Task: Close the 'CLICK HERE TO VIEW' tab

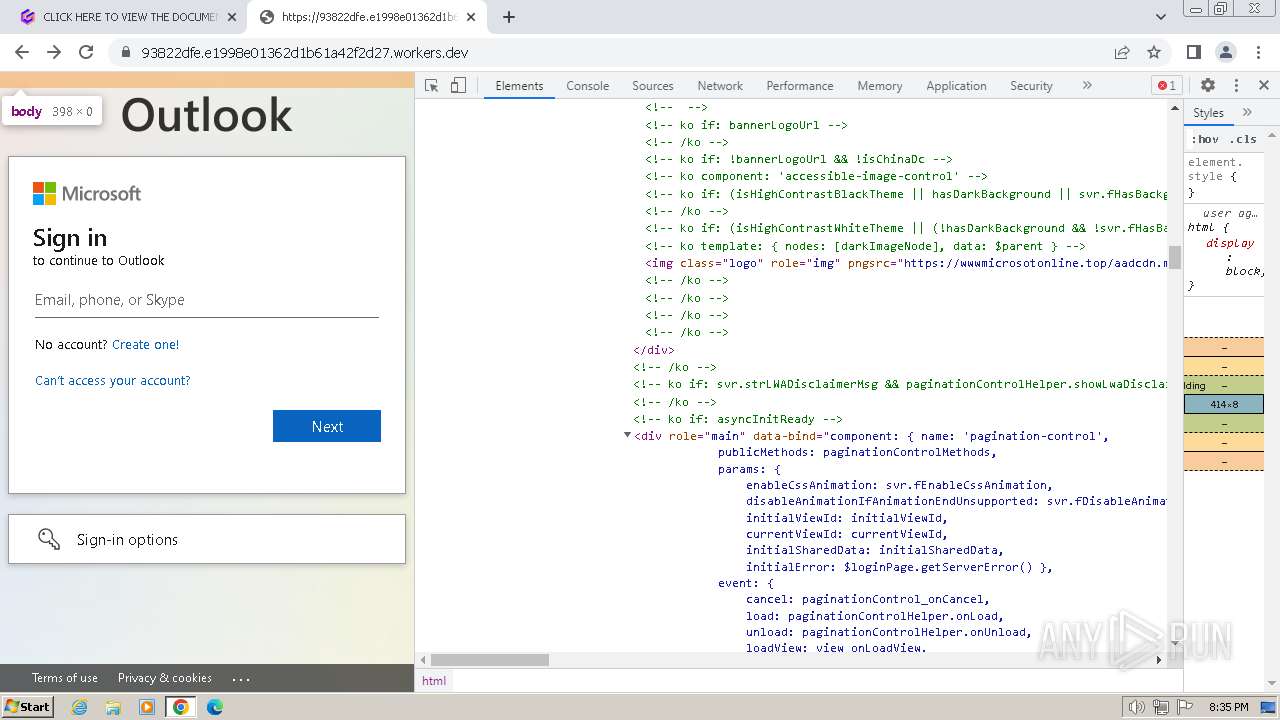Action: pos(232,17)
